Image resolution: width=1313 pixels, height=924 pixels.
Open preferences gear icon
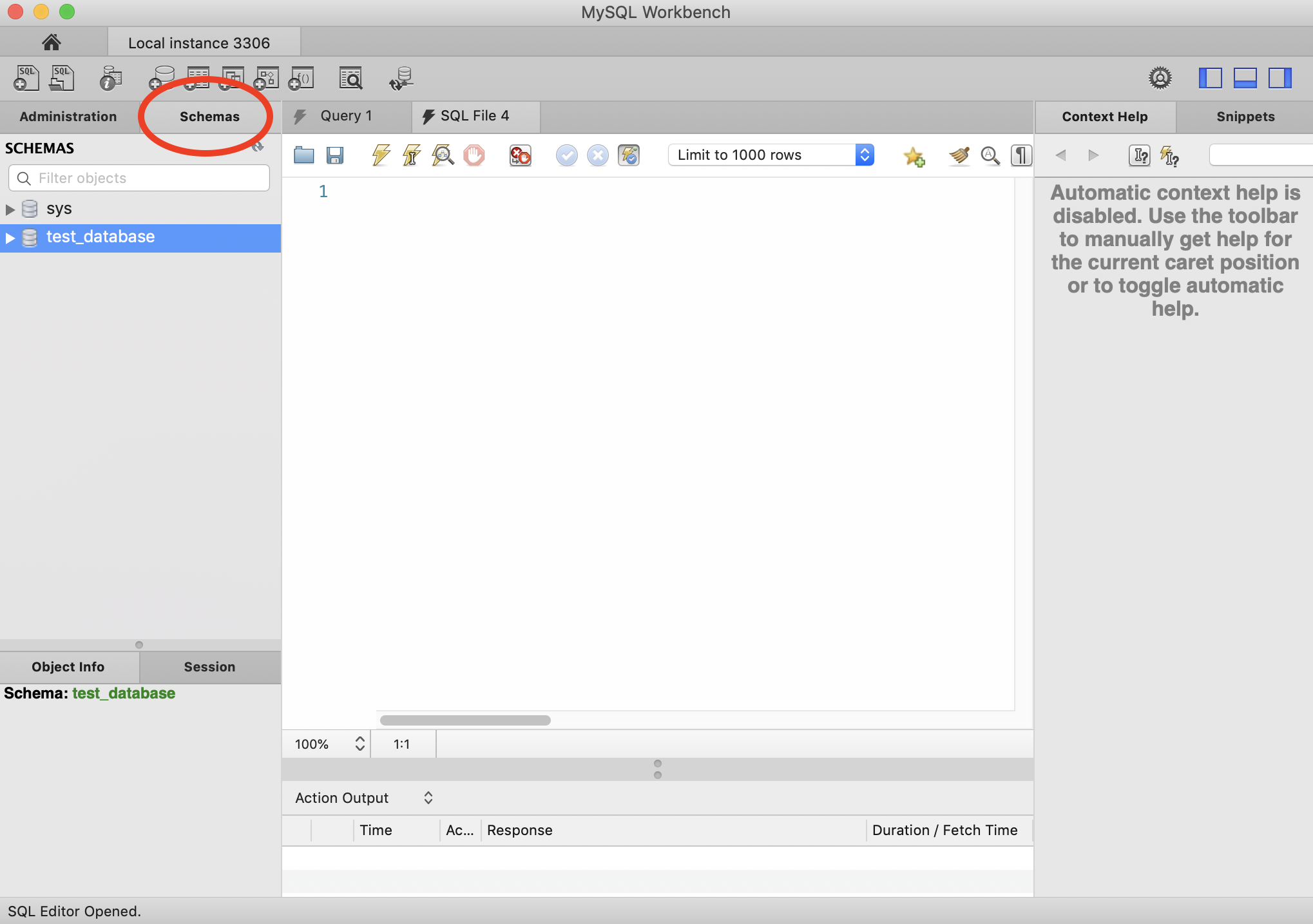[1160, 79]
